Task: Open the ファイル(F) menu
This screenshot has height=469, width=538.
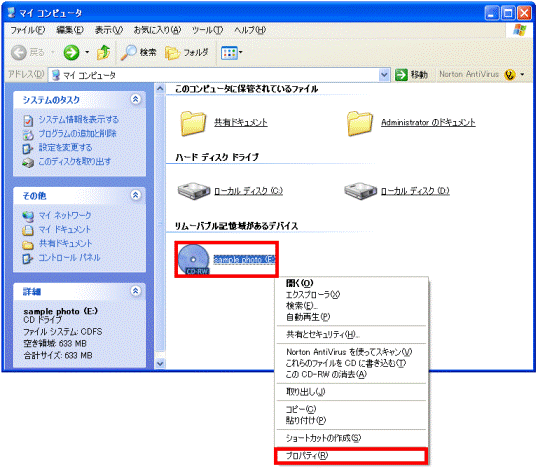Action: 27,30
